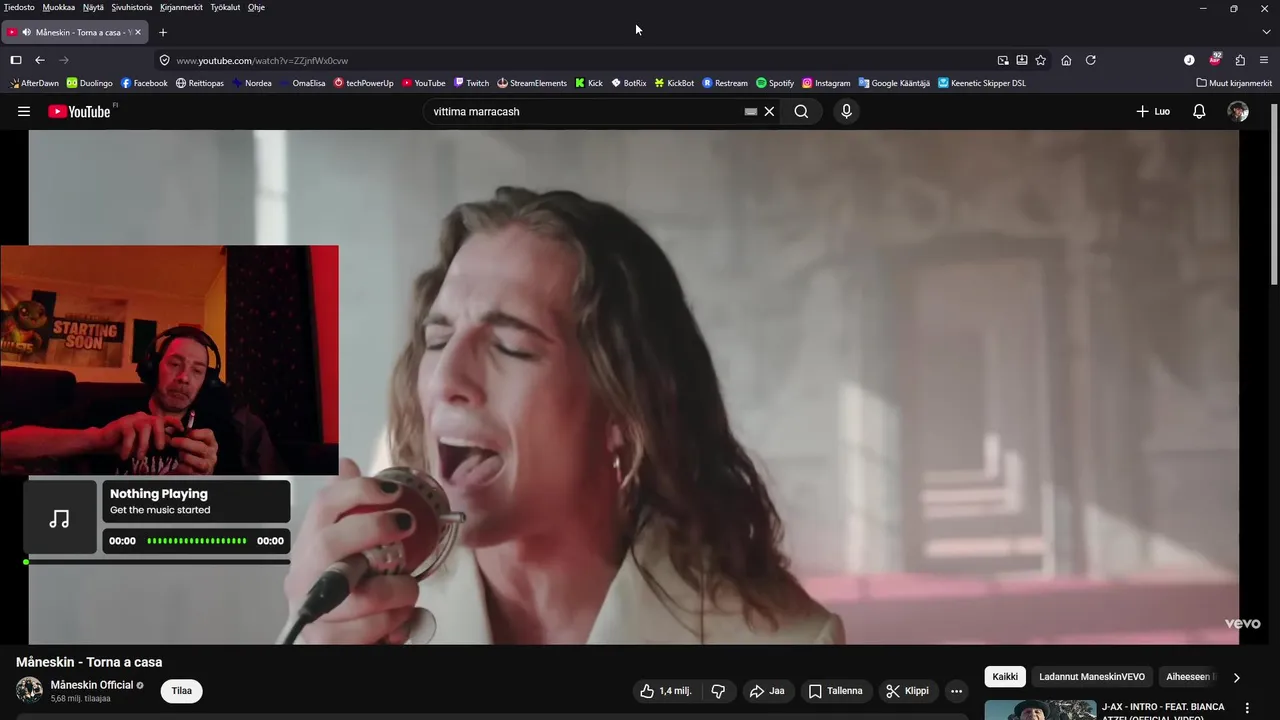Open the Kick bookmark
This screenshot has height=720, width=1280.
coord(589,83)
